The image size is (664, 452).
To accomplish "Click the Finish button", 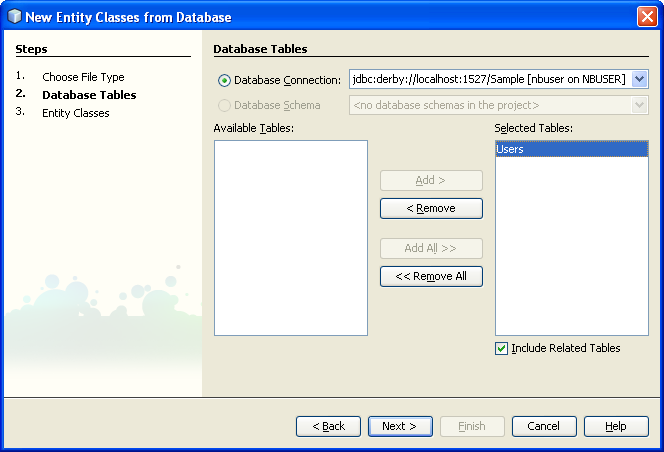I will pos(472,426).
